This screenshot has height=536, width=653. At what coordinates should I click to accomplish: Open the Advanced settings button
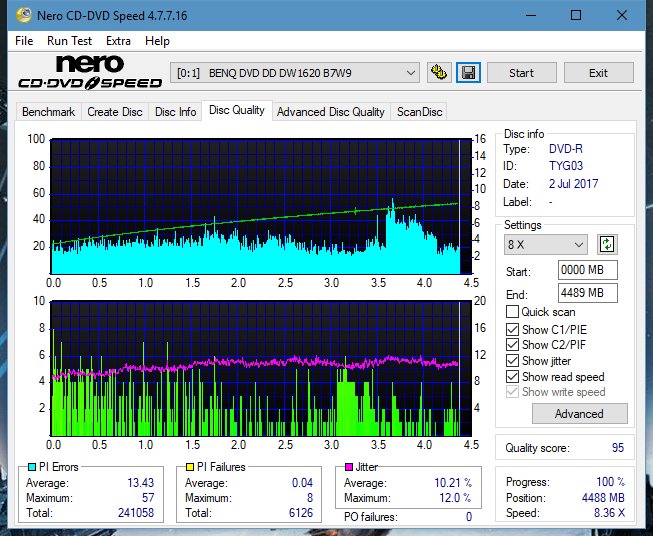[x=579, y=414]
